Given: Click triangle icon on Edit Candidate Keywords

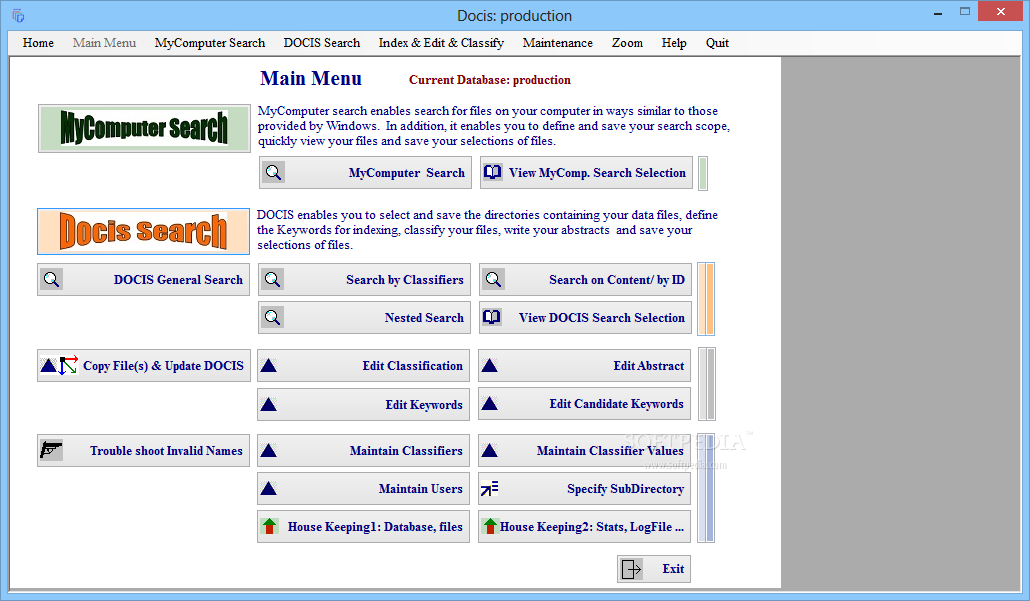Looking at the screenshot, I should (489, 404).
